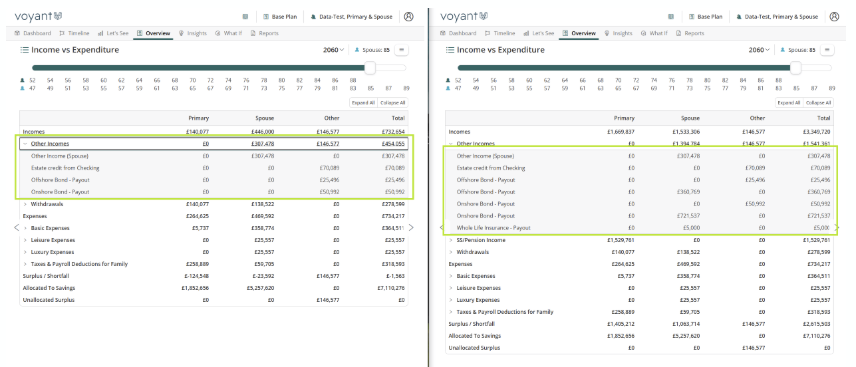Image resolution: width=856 pixels, height=367 pixels.
Task: Open Insights tab in right panel
Action: coord(618,33)
